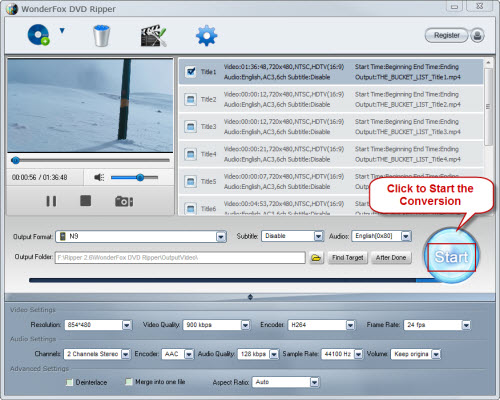Click the Find Target button

[347, 258]
